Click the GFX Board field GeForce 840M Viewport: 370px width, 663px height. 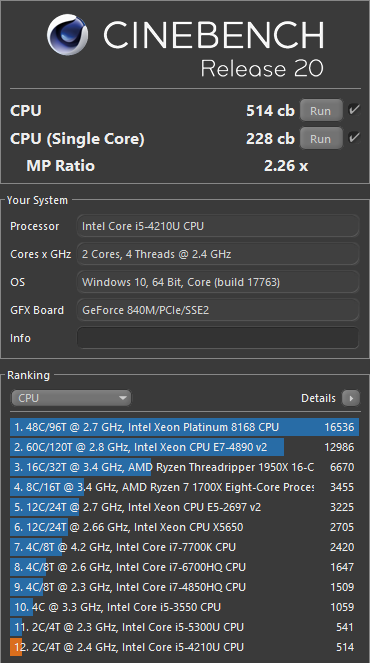click(x=218, y=310)
